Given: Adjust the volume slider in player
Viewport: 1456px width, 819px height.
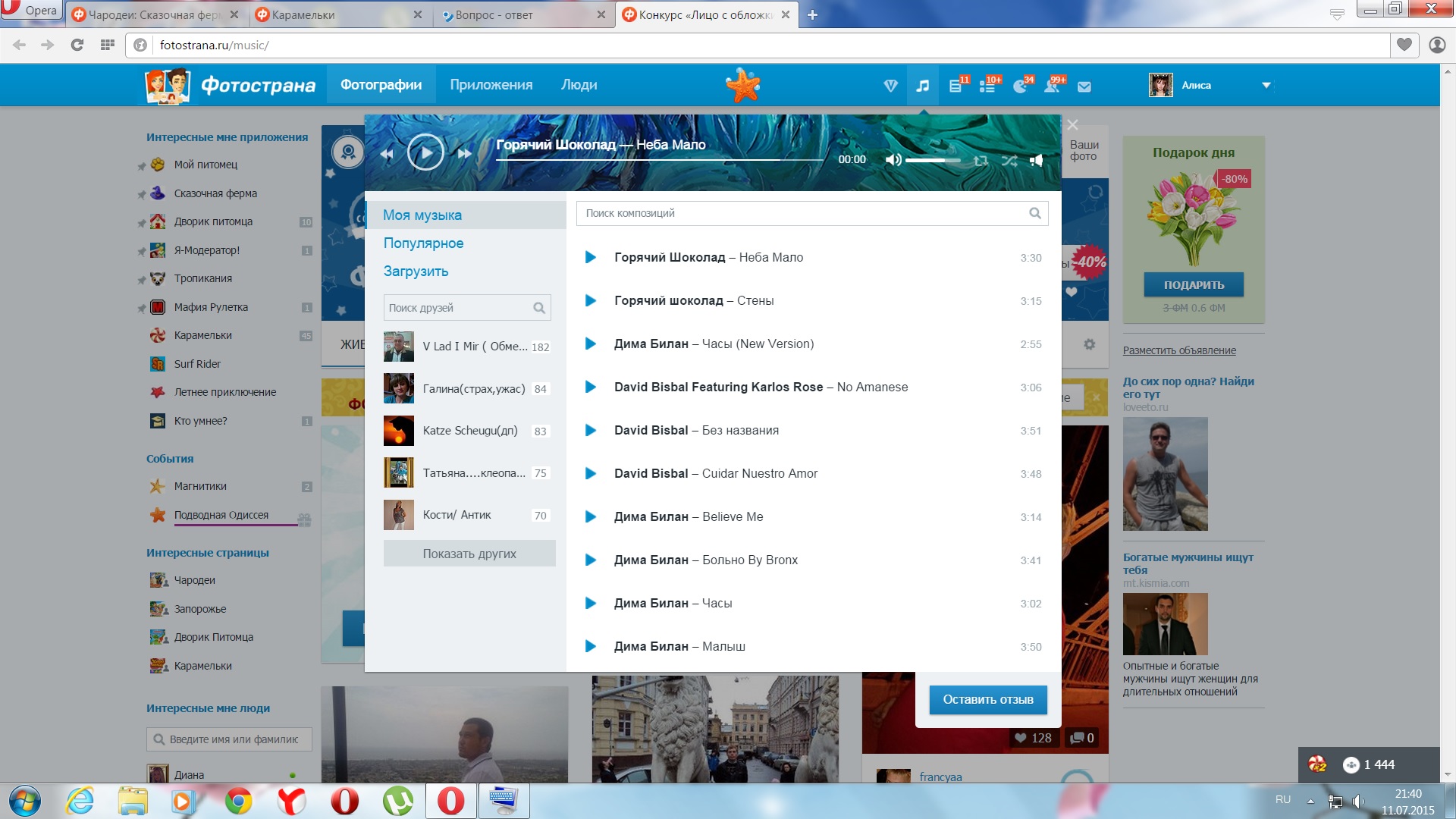Looking at the screenshot, I should pyautogui.click(x=933, y=160).
